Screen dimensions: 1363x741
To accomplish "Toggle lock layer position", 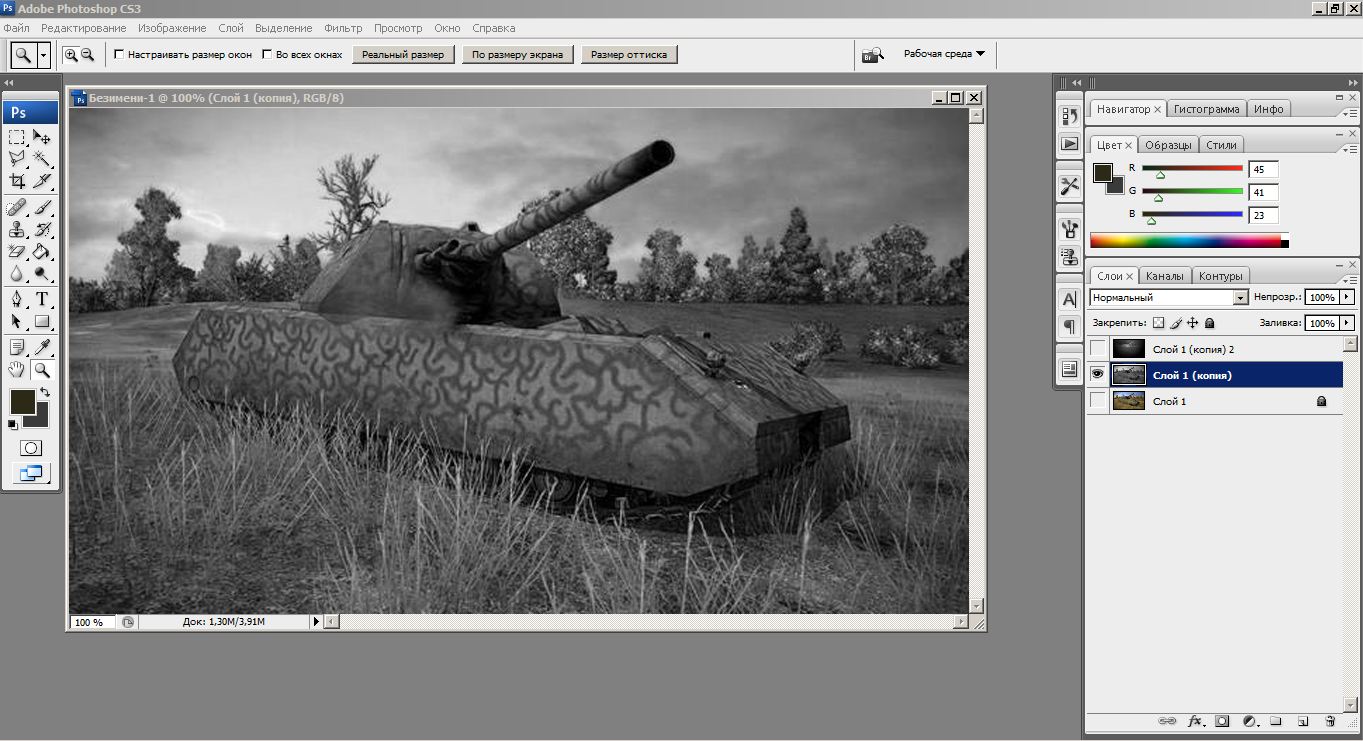I will coord(1193,323).
